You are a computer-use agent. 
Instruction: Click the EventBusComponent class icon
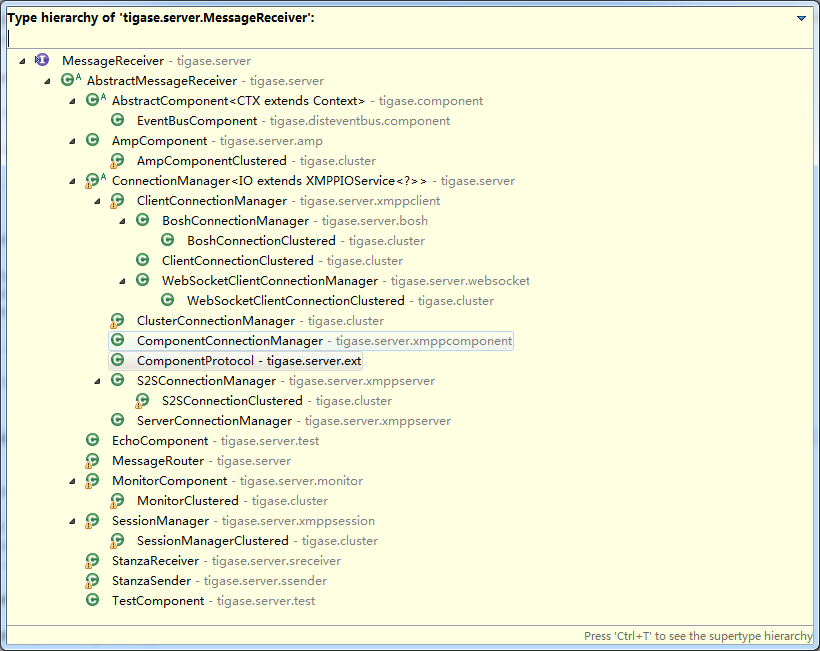pyautogui.click(x=118, y=120)
